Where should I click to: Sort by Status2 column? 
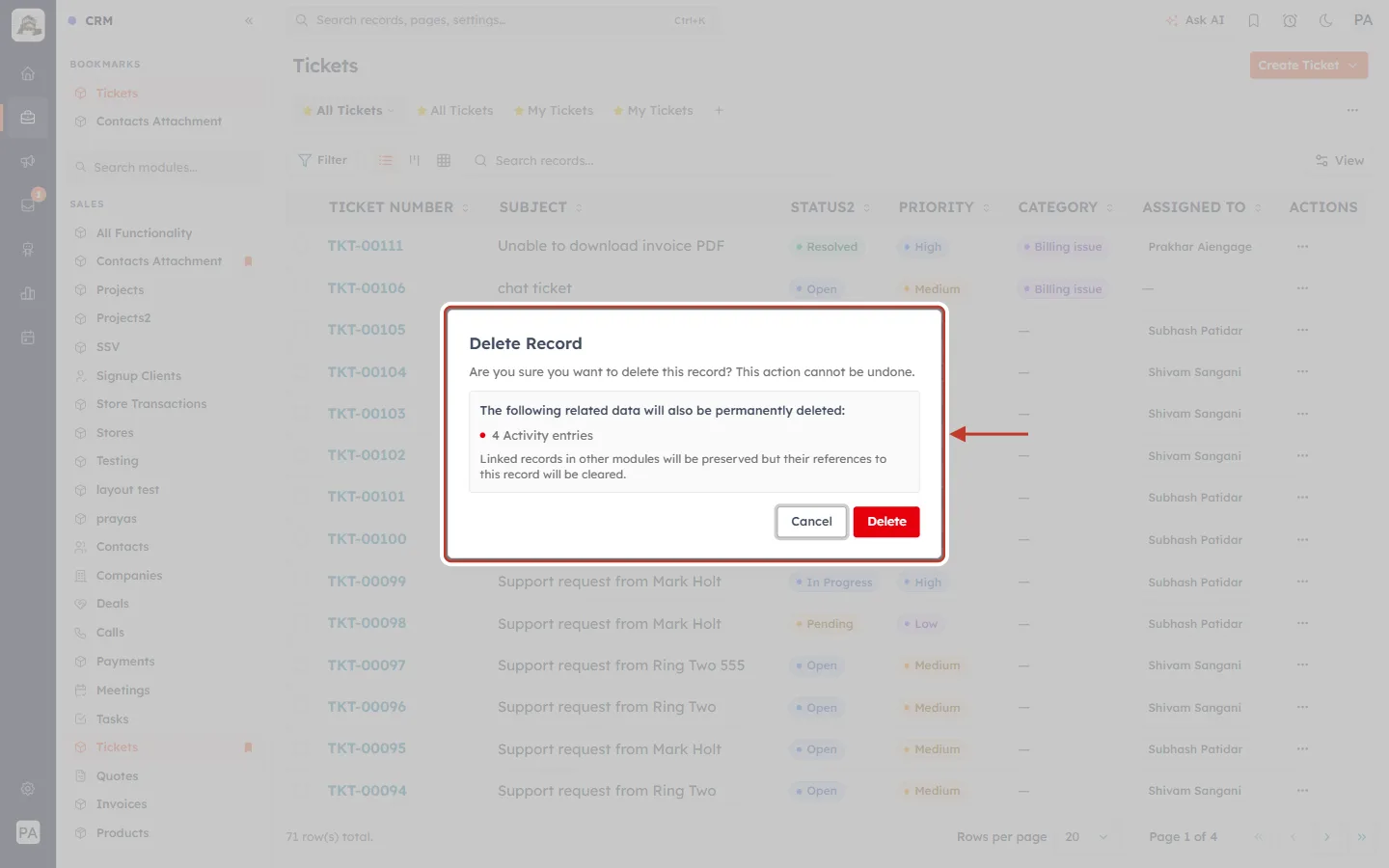[x=830, y=207]
